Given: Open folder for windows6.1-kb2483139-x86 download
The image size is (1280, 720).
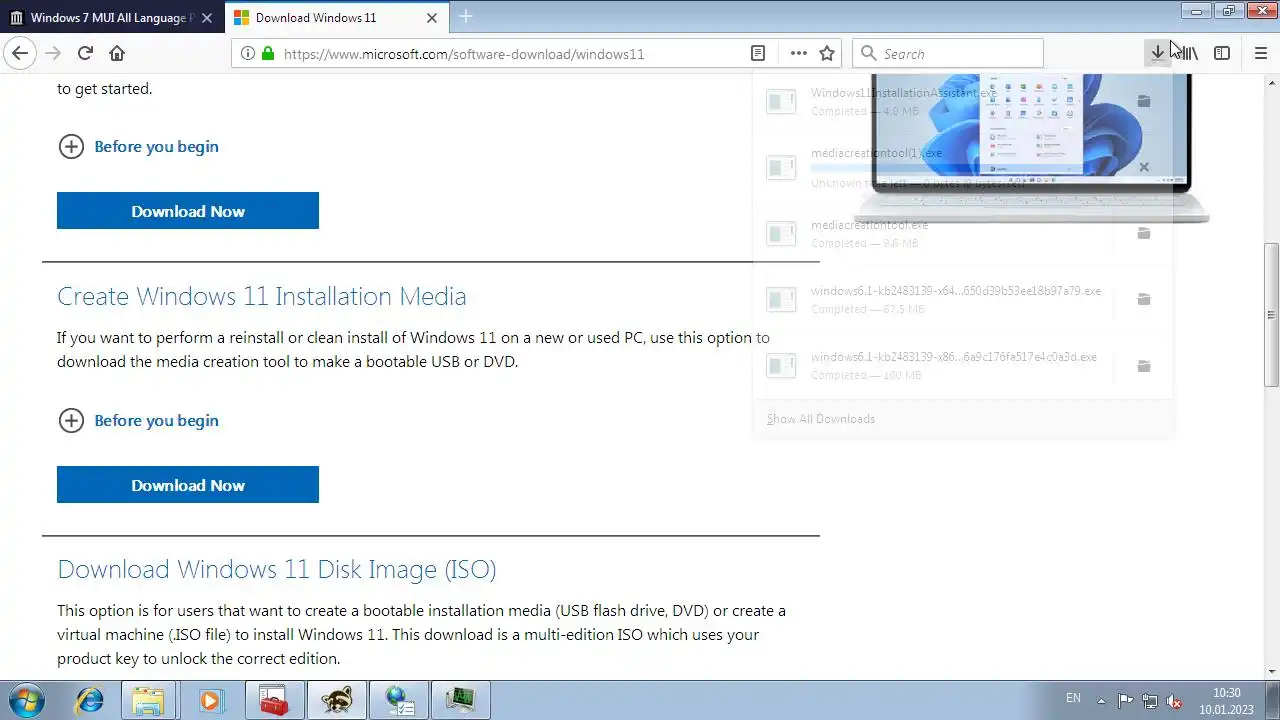Looking at the screenshot, I should click(x=1144, y=365).
